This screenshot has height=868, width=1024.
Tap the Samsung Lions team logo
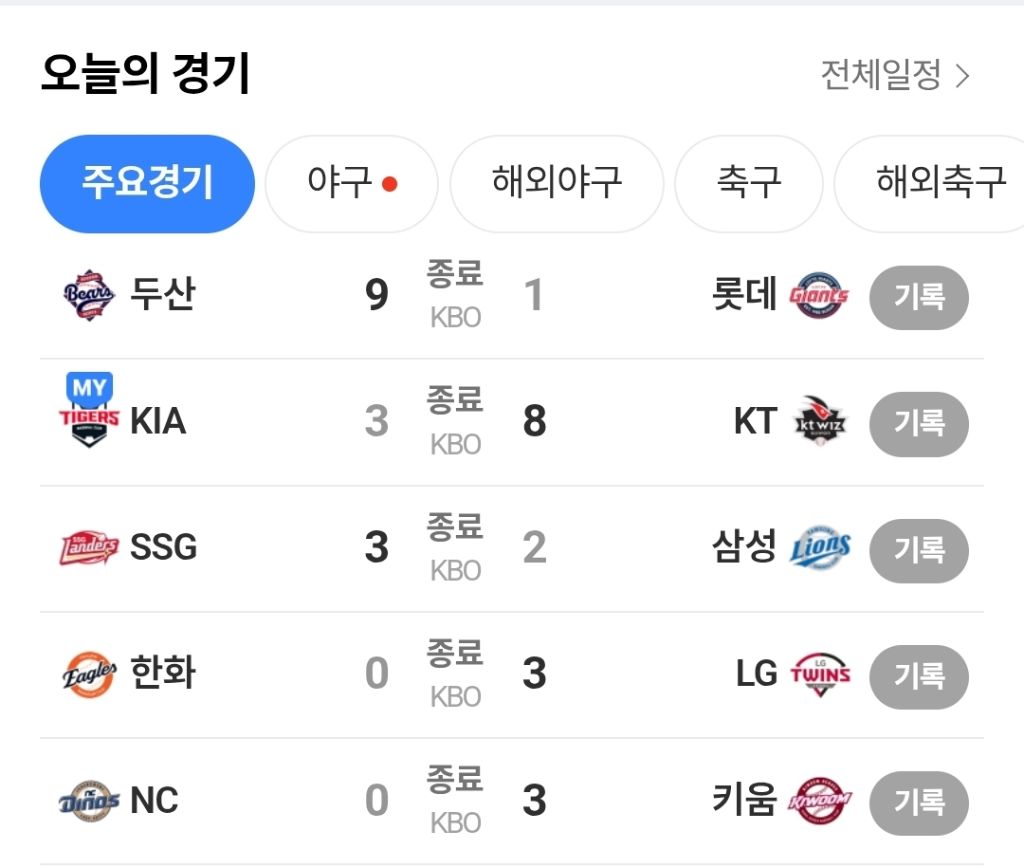(x=819, y=548)
